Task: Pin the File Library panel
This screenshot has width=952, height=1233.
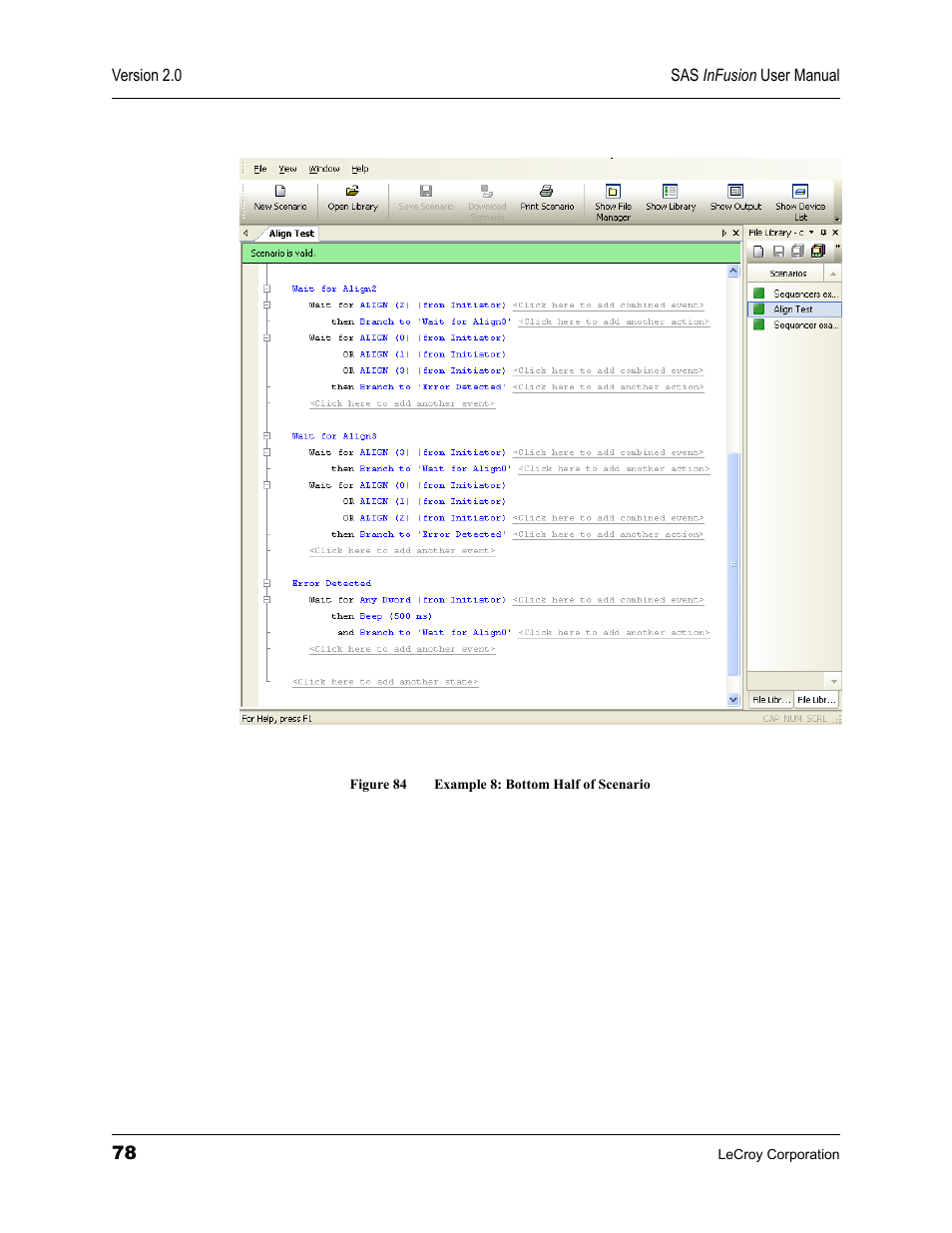Action: click(823, 233)
